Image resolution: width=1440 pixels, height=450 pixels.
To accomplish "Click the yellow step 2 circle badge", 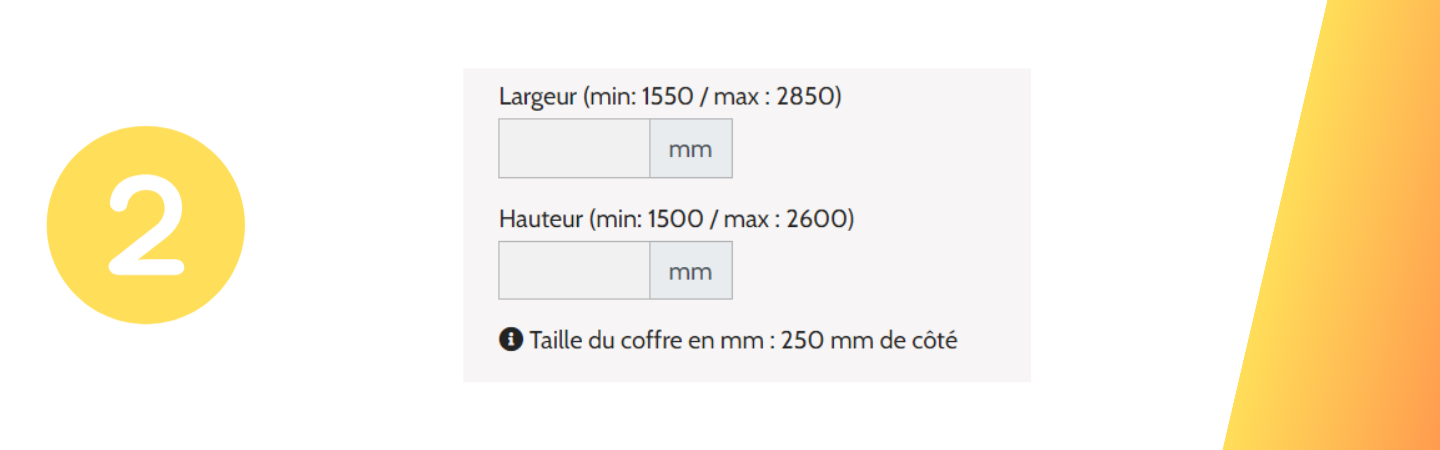I will click(x=146, y=225).
